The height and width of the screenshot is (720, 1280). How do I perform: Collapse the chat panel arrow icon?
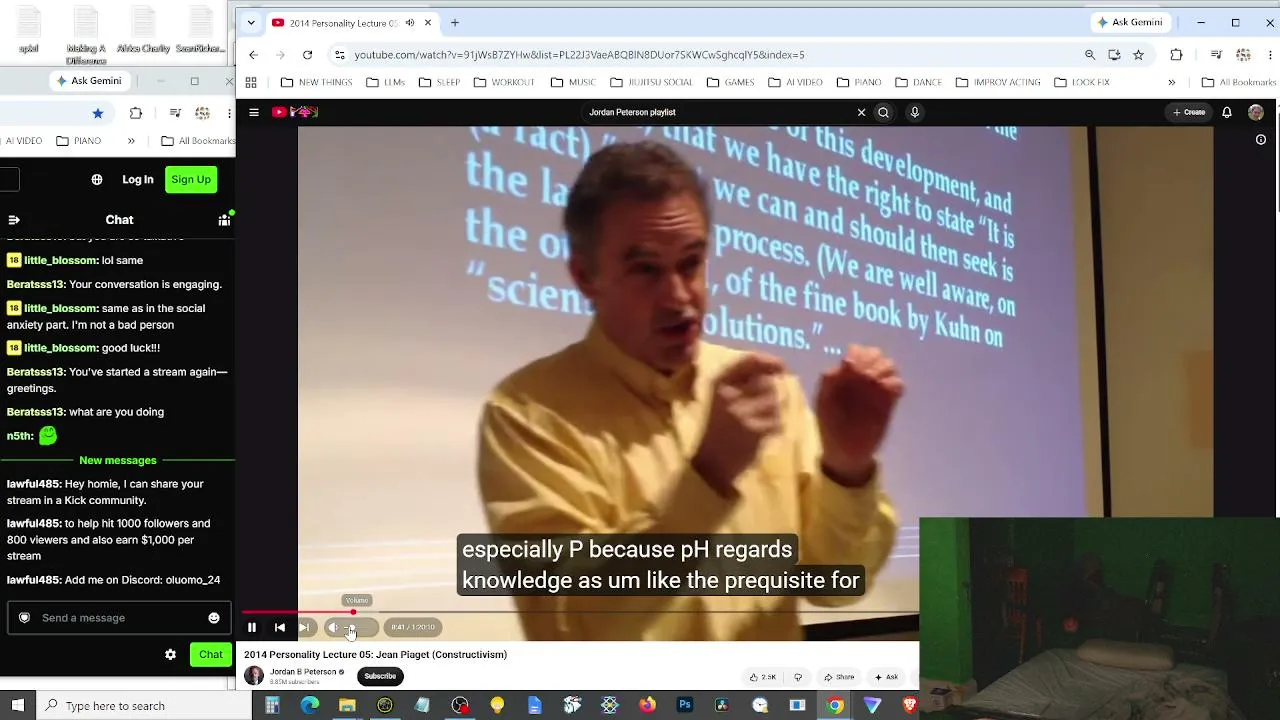click(x=14, y=220)
